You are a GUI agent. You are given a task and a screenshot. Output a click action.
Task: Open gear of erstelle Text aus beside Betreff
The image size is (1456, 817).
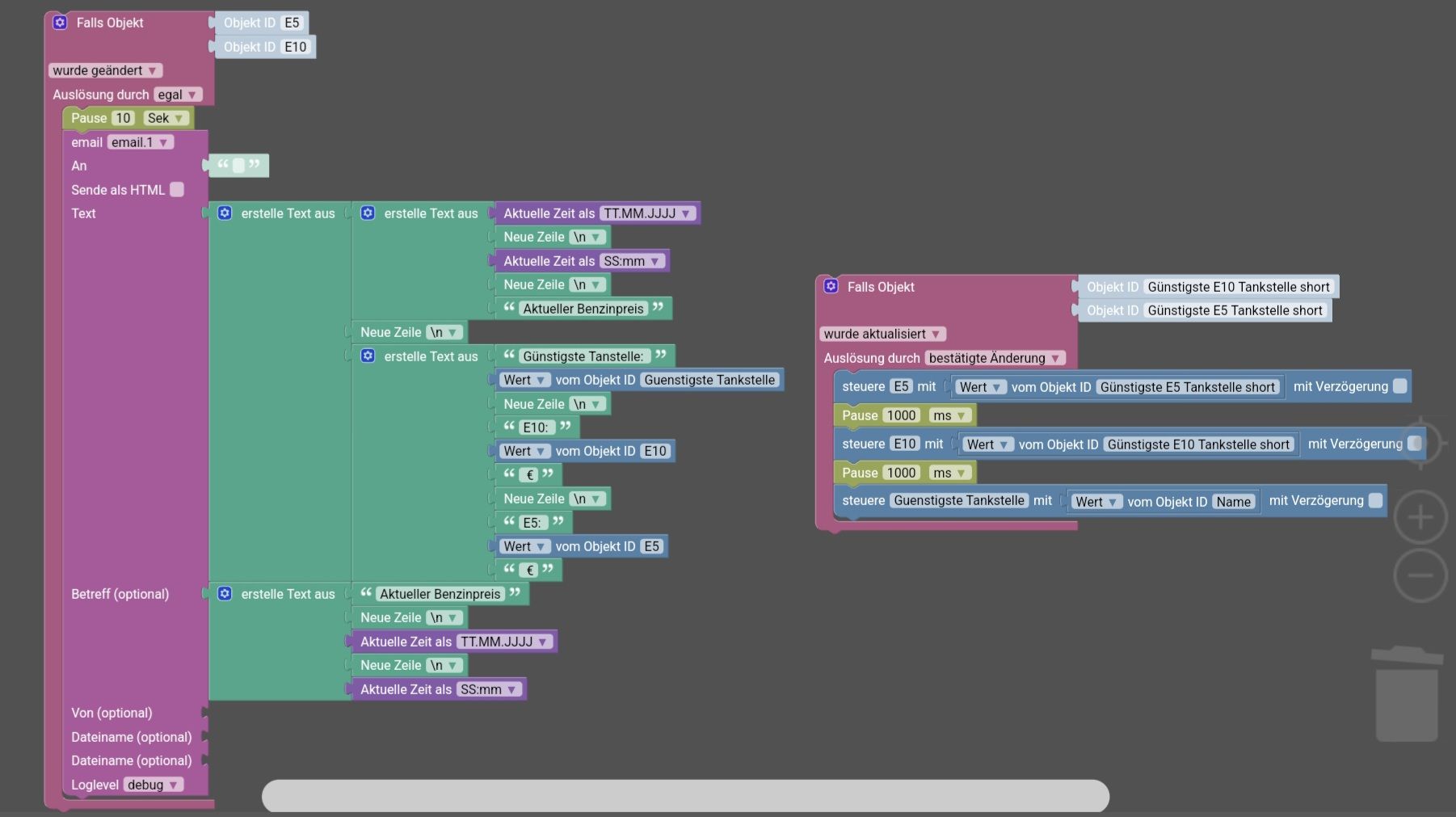[x=225, y=594]
